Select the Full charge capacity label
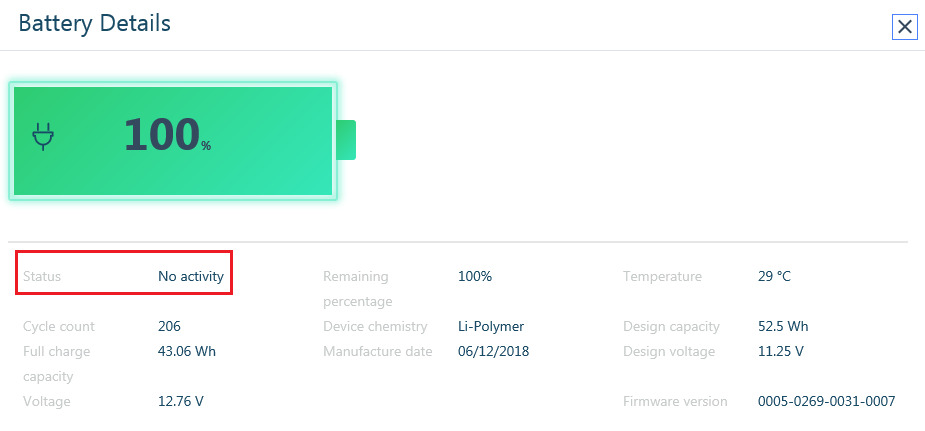925x431 pixels. (x=57, y=364)
